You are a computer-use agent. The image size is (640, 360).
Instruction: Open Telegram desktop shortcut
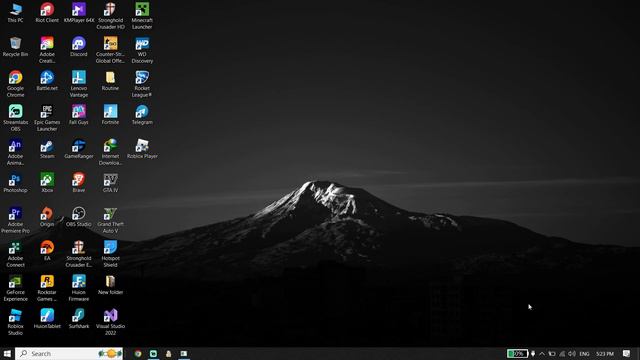click(142, 115)
